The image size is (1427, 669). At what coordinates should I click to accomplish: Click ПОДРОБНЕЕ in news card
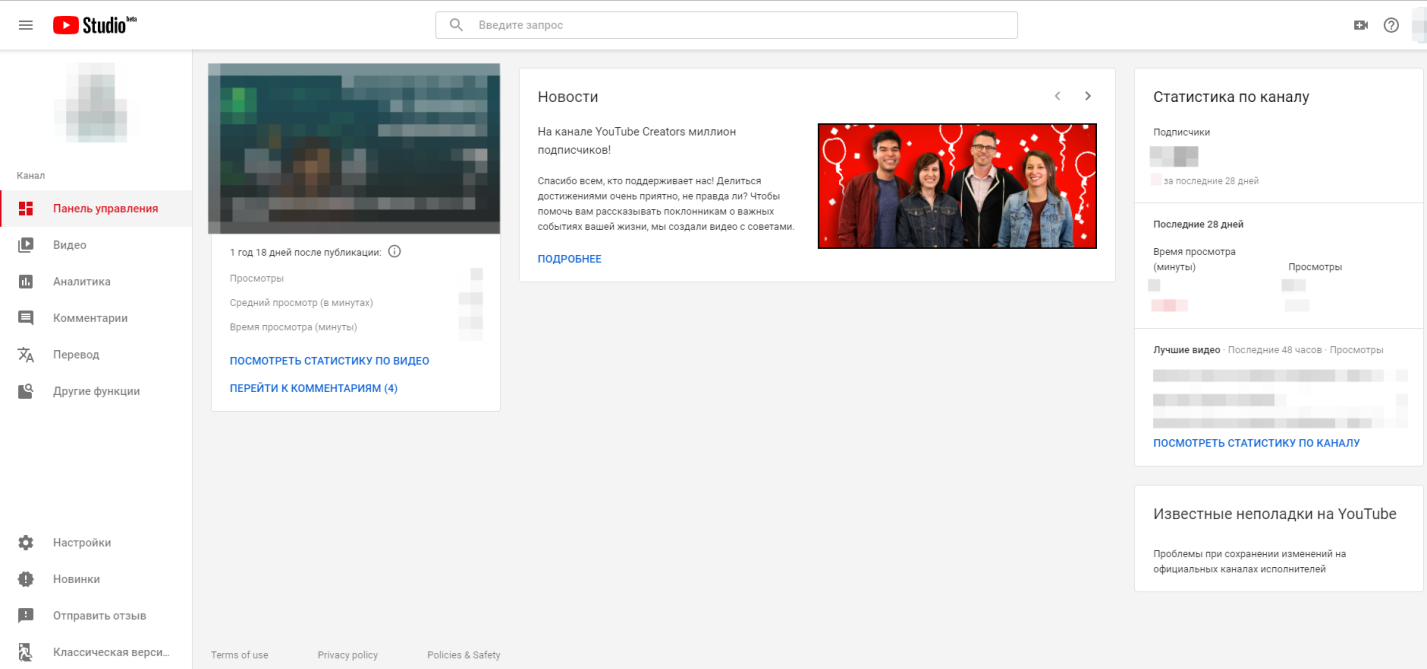tap(569, 259)
